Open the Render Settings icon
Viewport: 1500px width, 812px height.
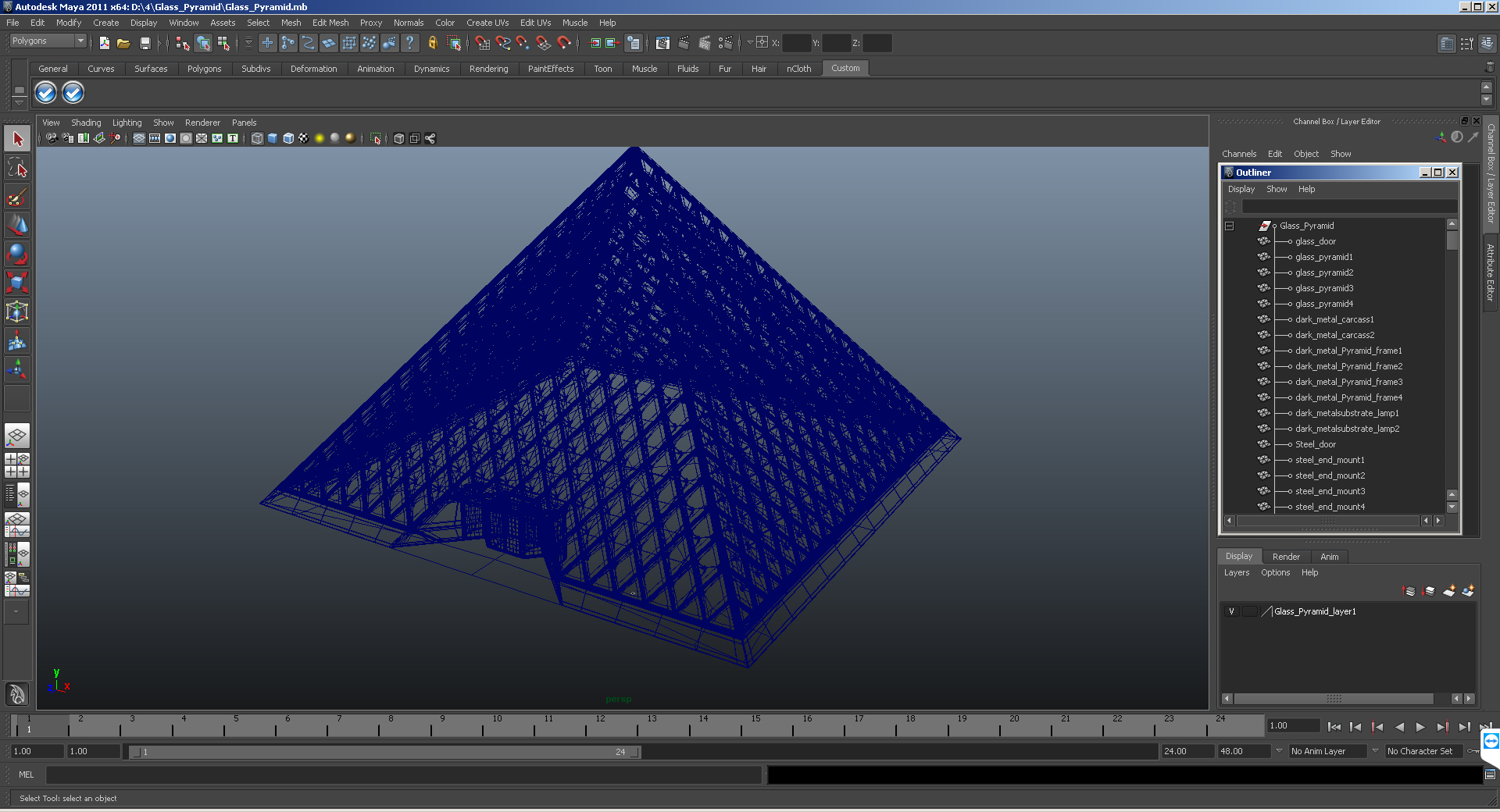725,43
